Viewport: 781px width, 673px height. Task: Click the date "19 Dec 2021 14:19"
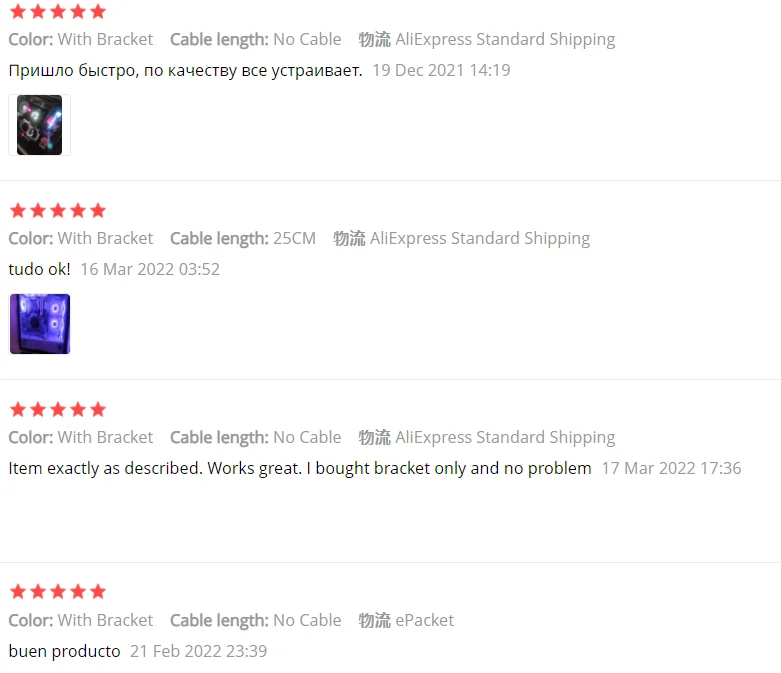[x=441, y=70]
